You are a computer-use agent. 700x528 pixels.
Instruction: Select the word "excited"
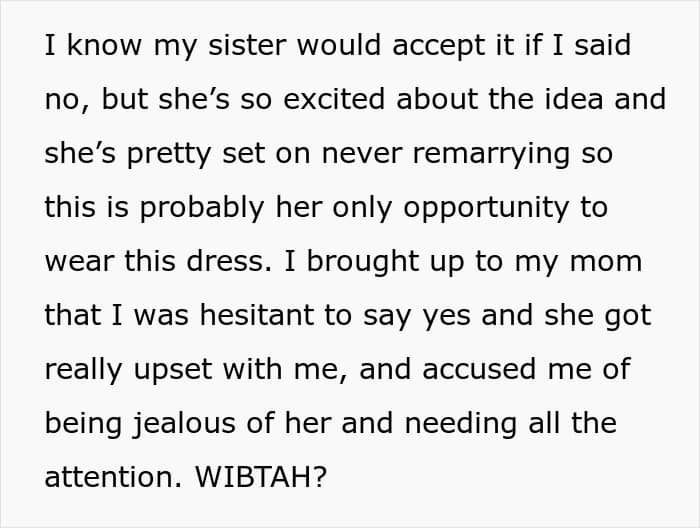pos(334,99)
